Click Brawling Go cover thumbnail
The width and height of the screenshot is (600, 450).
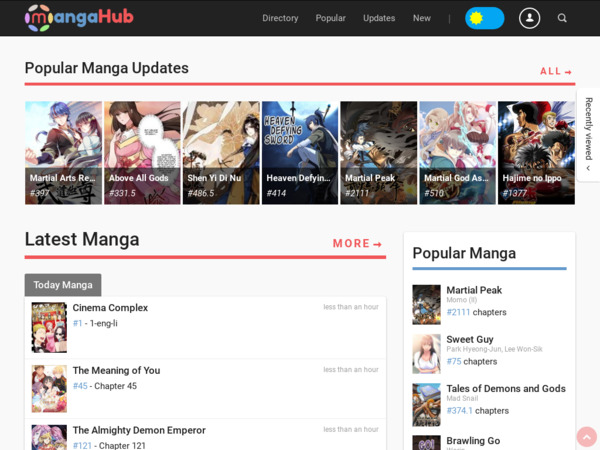point(426,443)
